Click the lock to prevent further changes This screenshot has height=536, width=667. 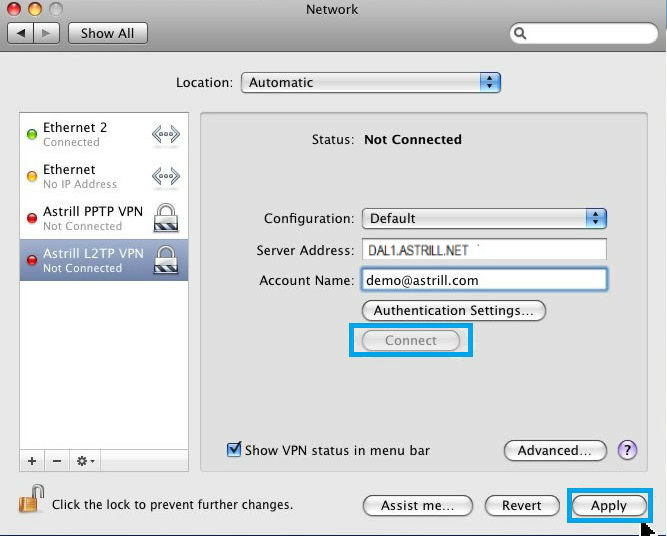tap(31, 499)
